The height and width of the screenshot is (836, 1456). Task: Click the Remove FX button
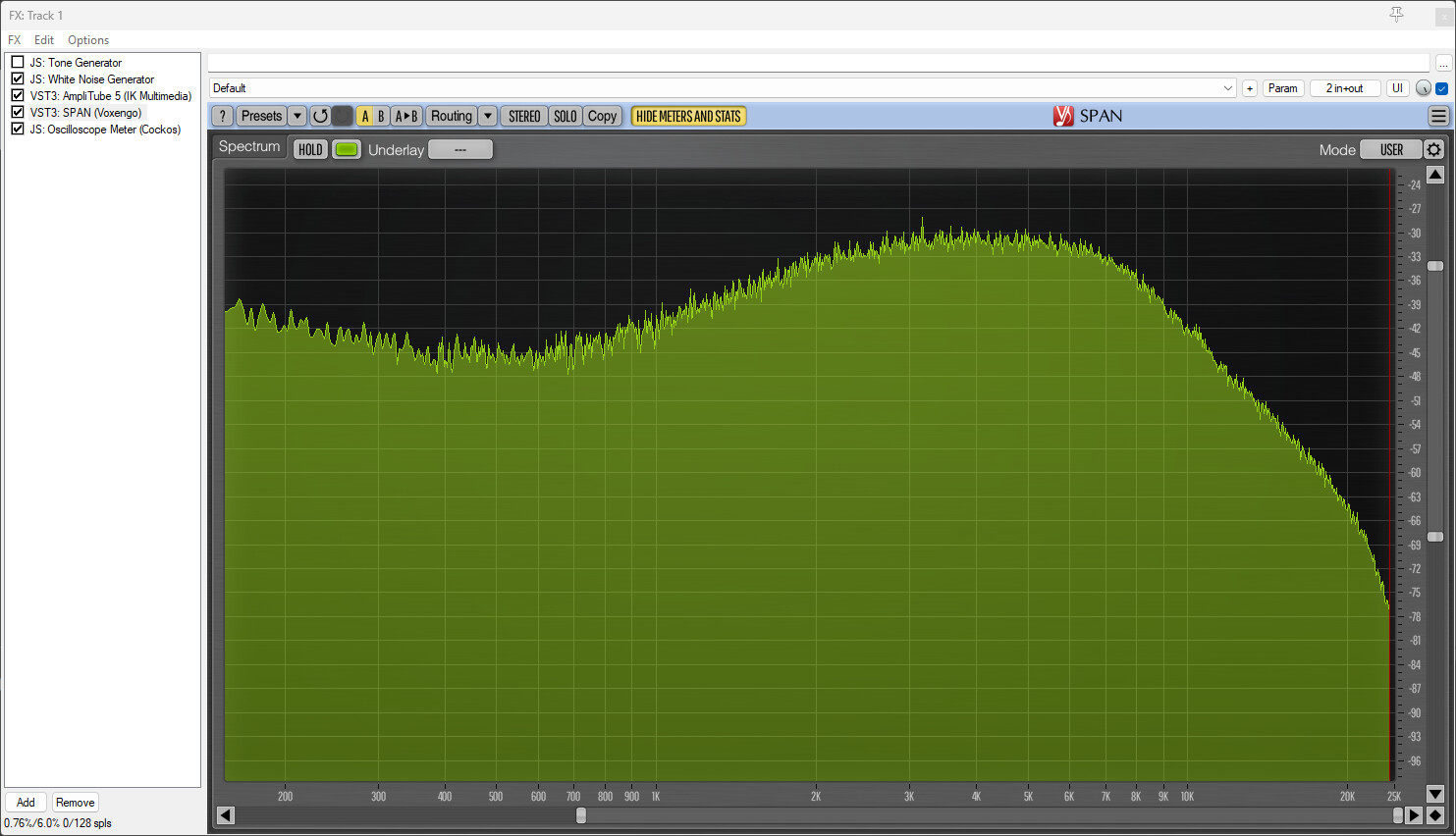[75, 803]
